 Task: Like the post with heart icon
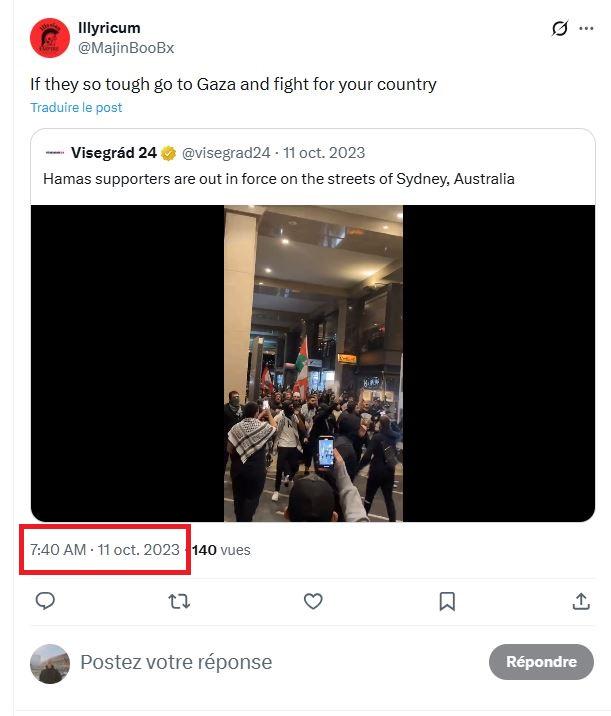tap(313, 601)
